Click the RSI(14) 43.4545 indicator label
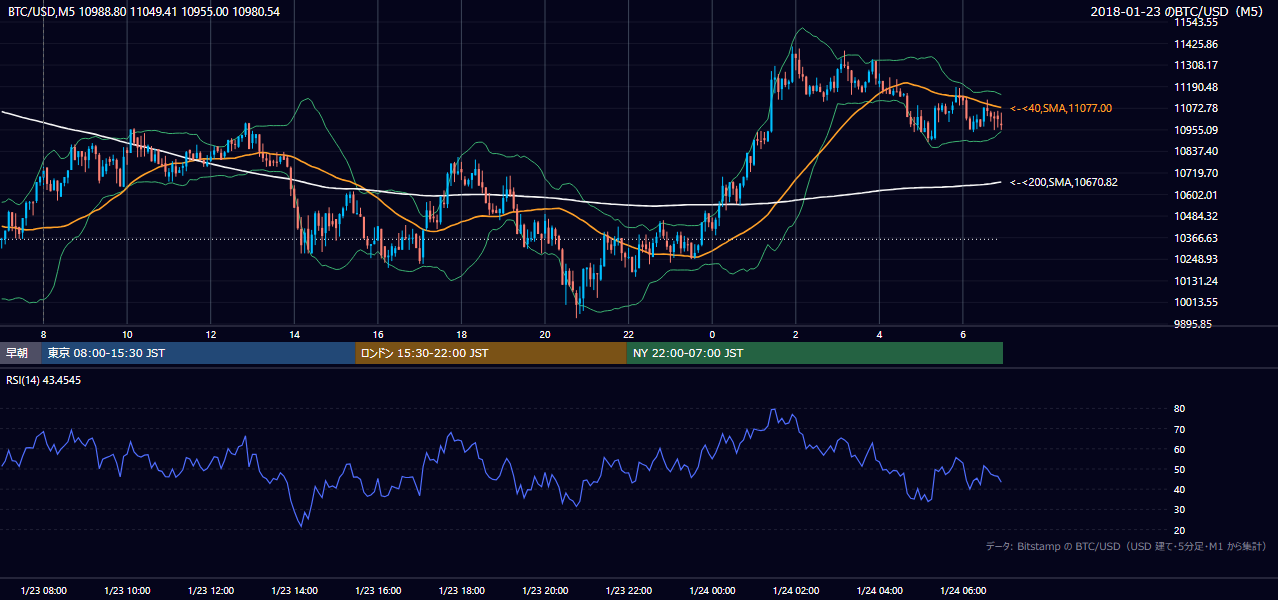This screenshot has width=1278, height=600. pos(44,380)
